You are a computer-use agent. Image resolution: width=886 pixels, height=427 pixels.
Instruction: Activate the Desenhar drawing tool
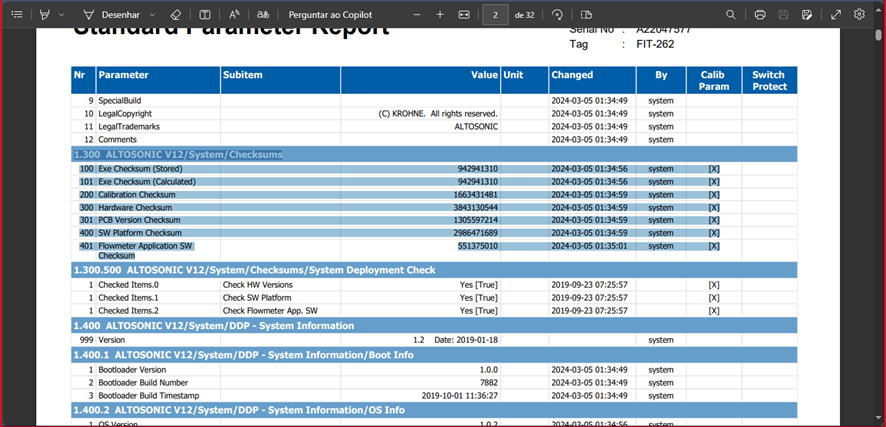tap(111, 15)
